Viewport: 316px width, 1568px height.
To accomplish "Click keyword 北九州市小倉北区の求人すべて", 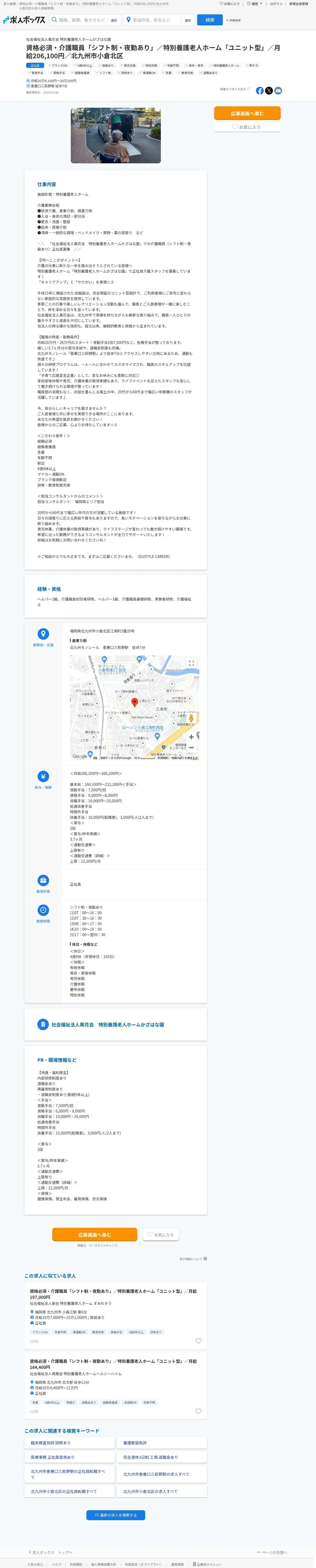I will coord(161,1491).
